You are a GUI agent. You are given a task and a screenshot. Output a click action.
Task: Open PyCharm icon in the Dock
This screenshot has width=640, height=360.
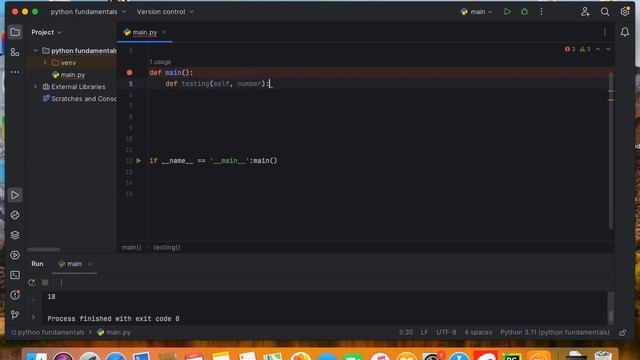pos(512,356)
